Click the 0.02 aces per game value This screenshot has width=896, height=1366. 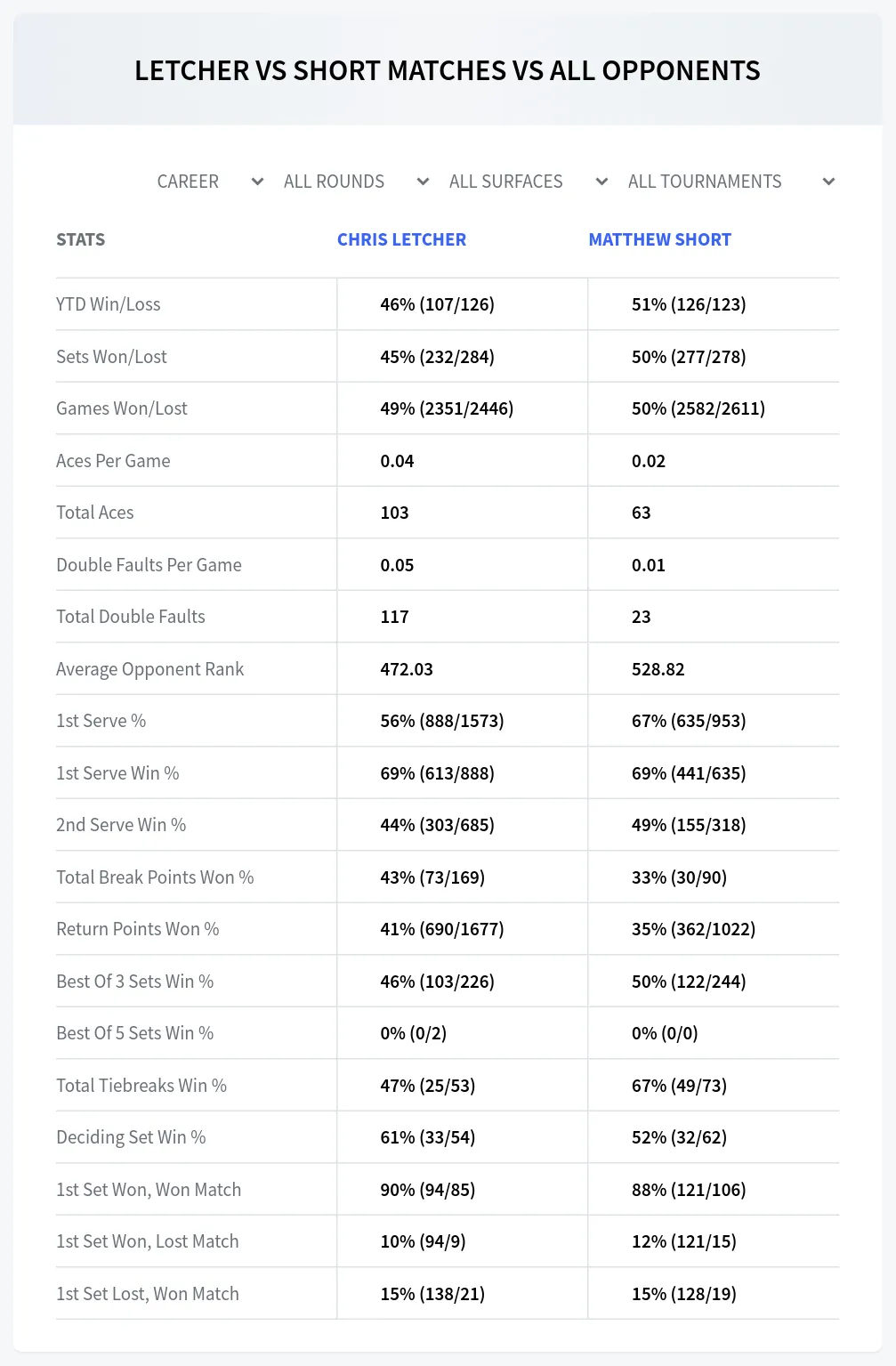pos(649,461)
